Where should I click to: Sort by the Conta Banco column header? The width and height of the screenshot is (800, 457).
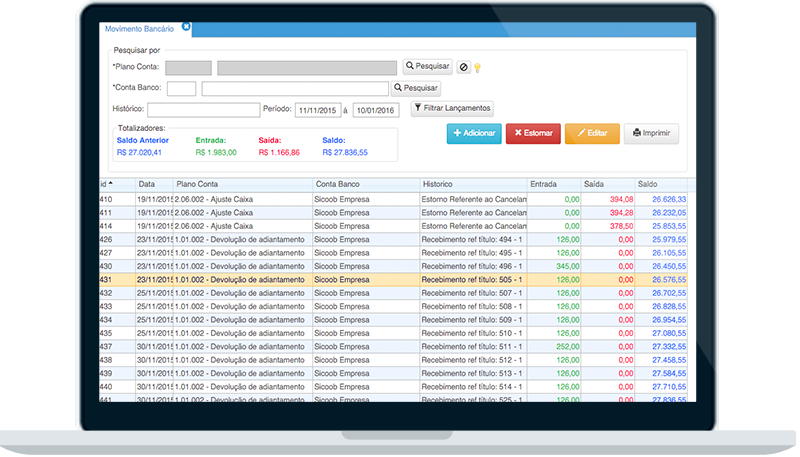coord(366,184)
